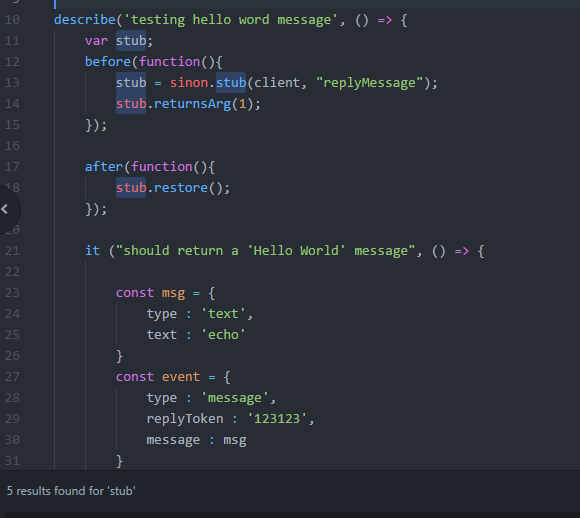
Task: Click the arrow '=>' on line 21
Action: point(462,250)
